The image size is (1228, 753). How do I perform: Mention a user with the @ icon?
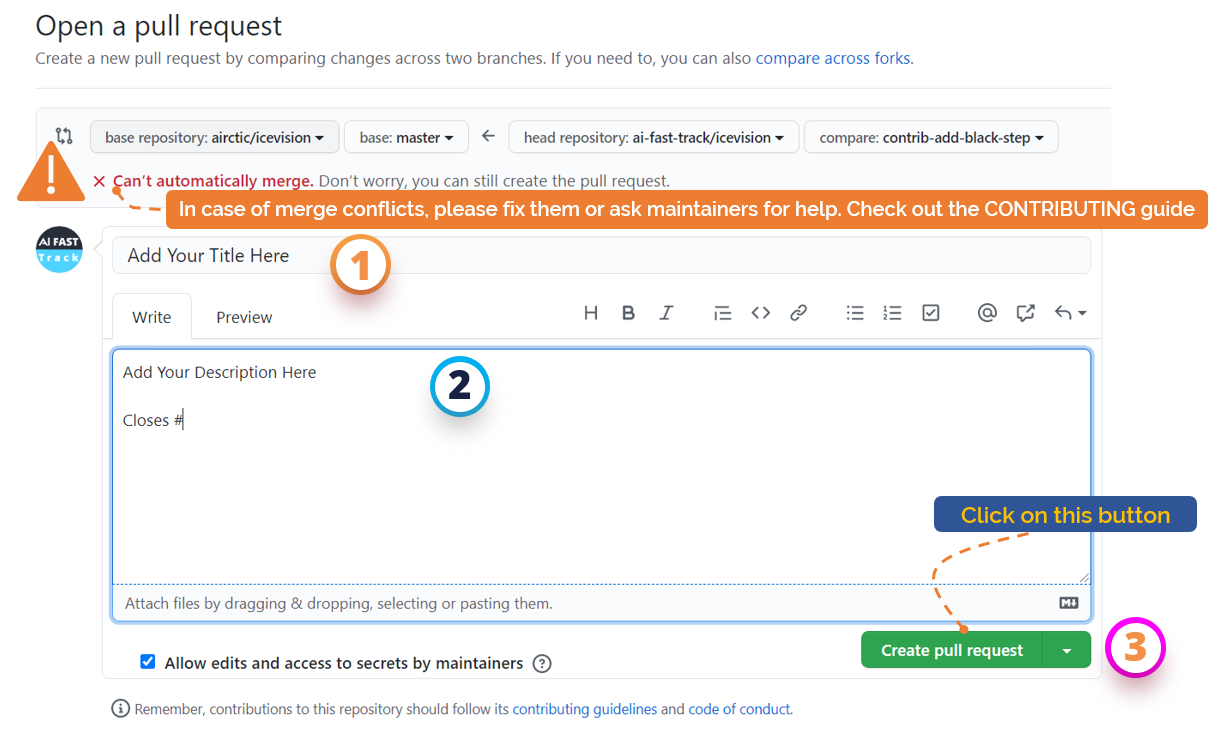click(x=987, y=313)
